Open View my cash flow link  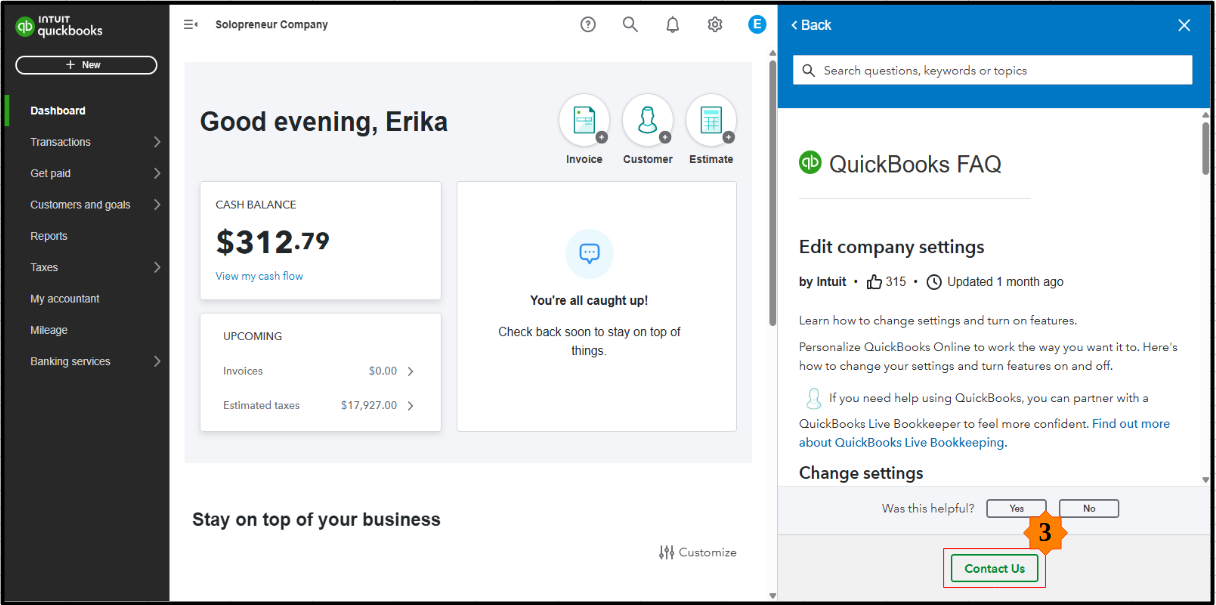click(259, 275)
